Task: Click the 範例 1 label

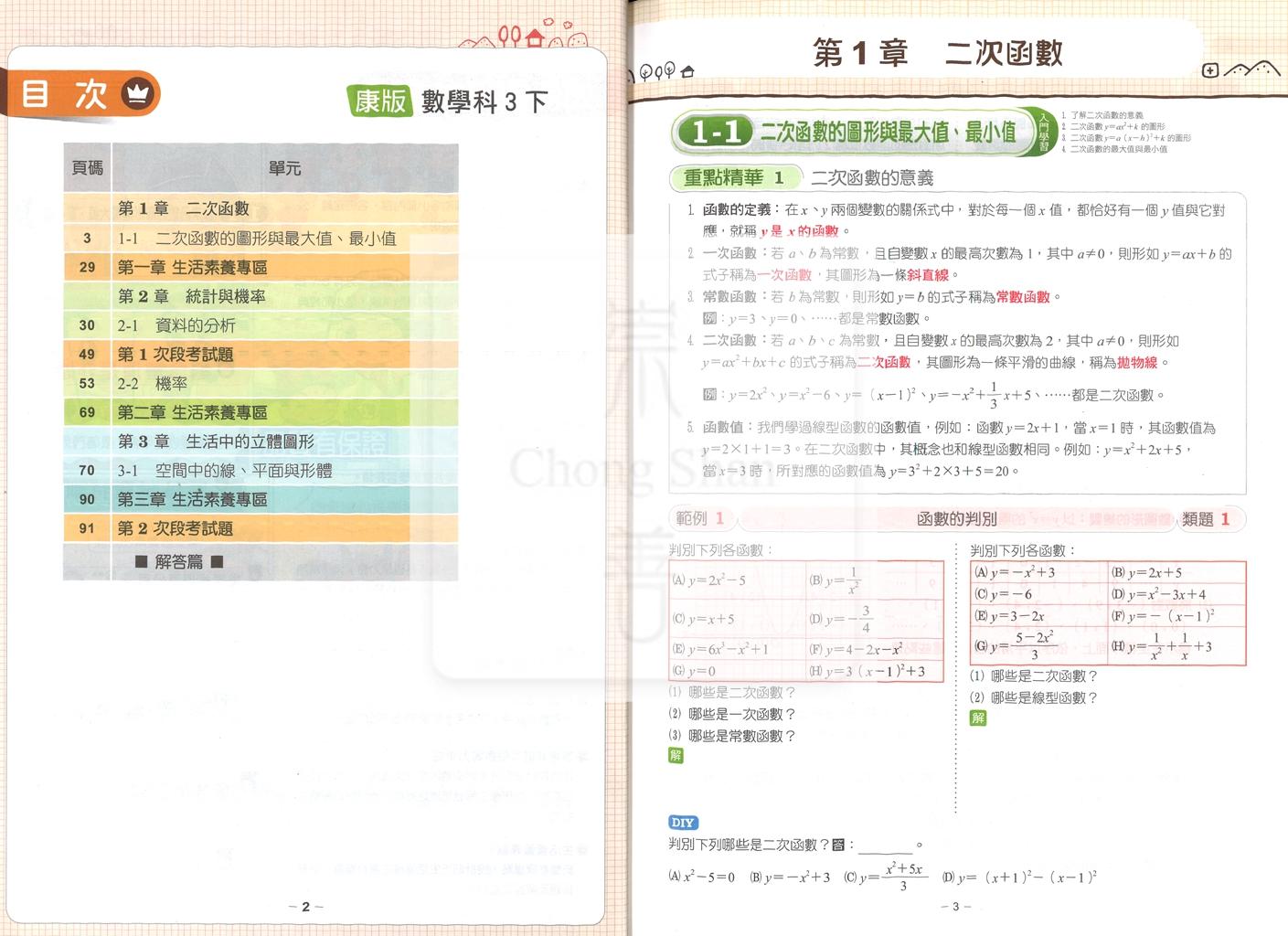Action: 700,518
